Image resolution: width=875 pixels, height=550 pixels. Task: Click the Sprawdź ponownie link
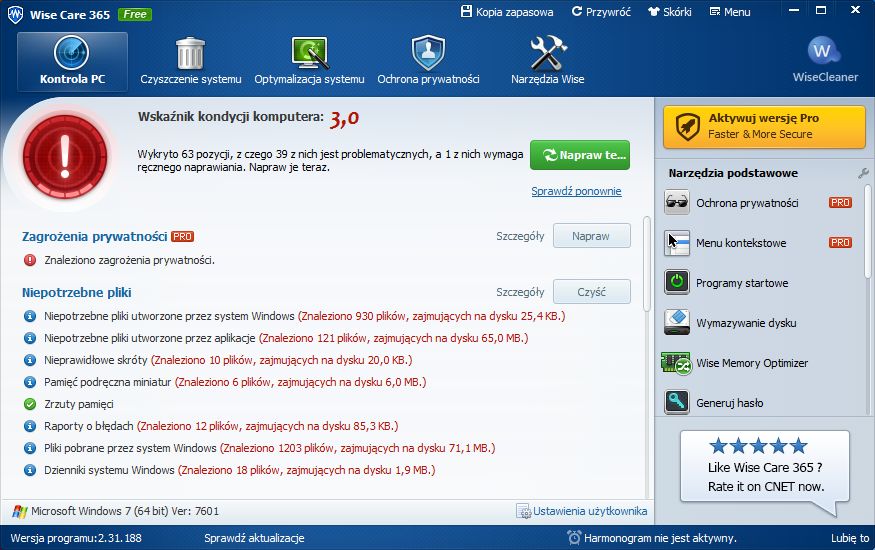(x=576, y=191)
